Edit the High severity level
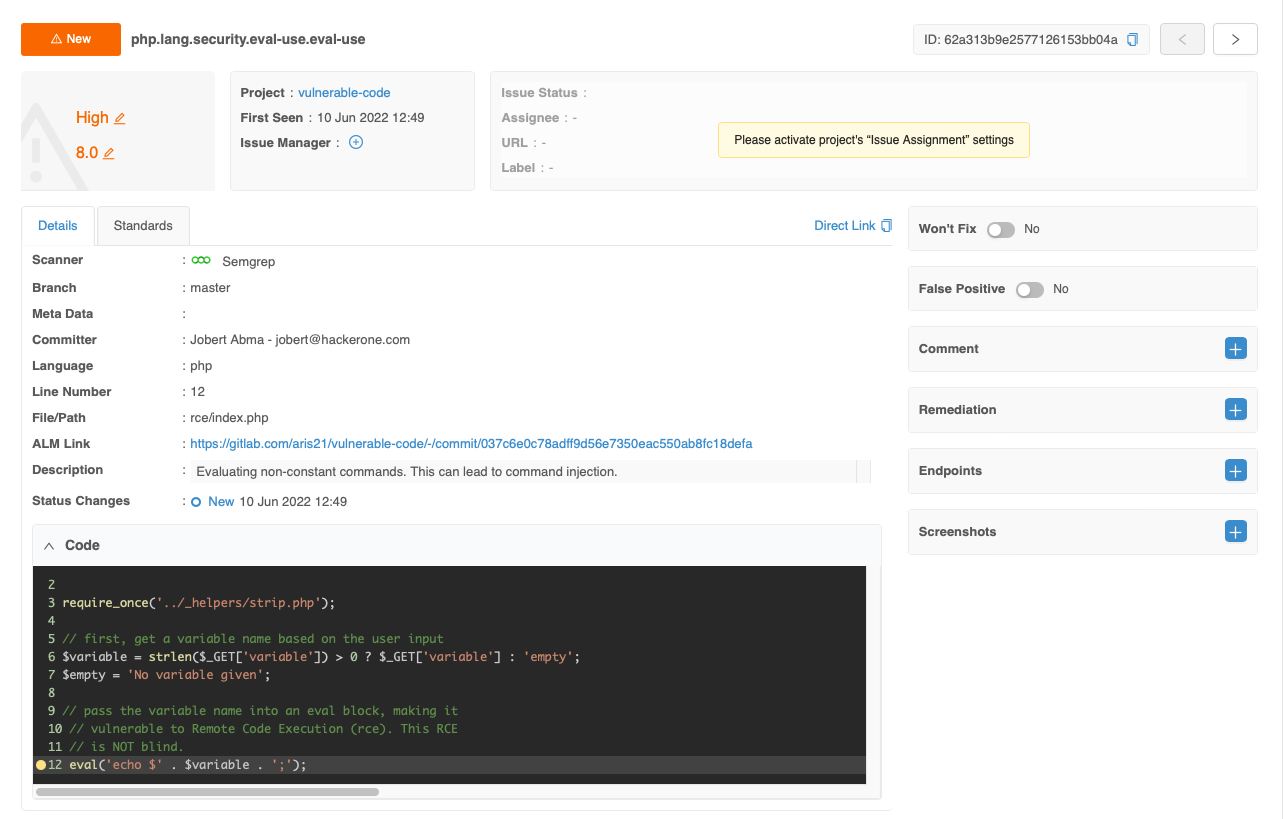This screenshot has height=819, width=1283. (120, 118)
